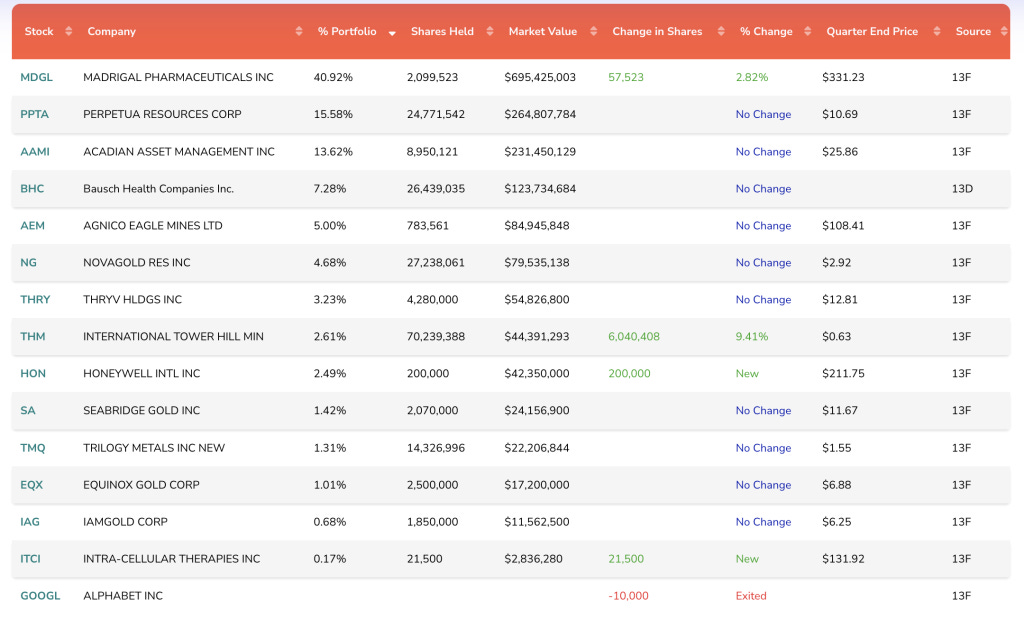The height and width of the screenshot is (618, 1024).
Task: Click the sort icon on Company column
Action: pos(298,31)
